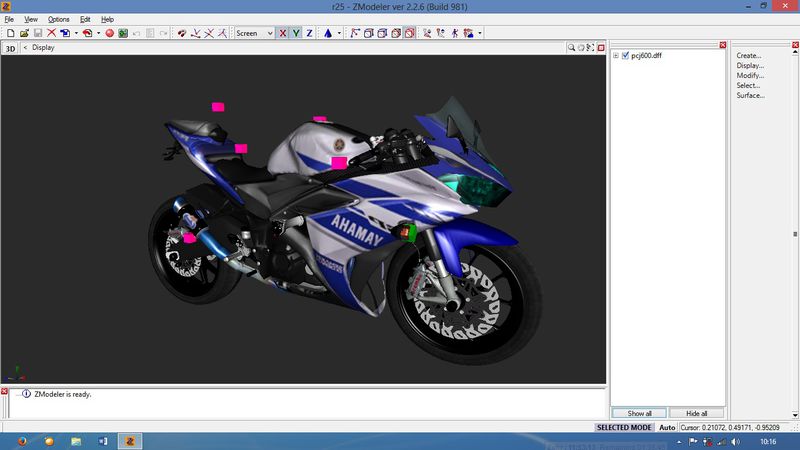The width and height of the screenshot is (800, 450).
Task: Open the dropdown arrow at end of toolbar
Action: (480, 33)
